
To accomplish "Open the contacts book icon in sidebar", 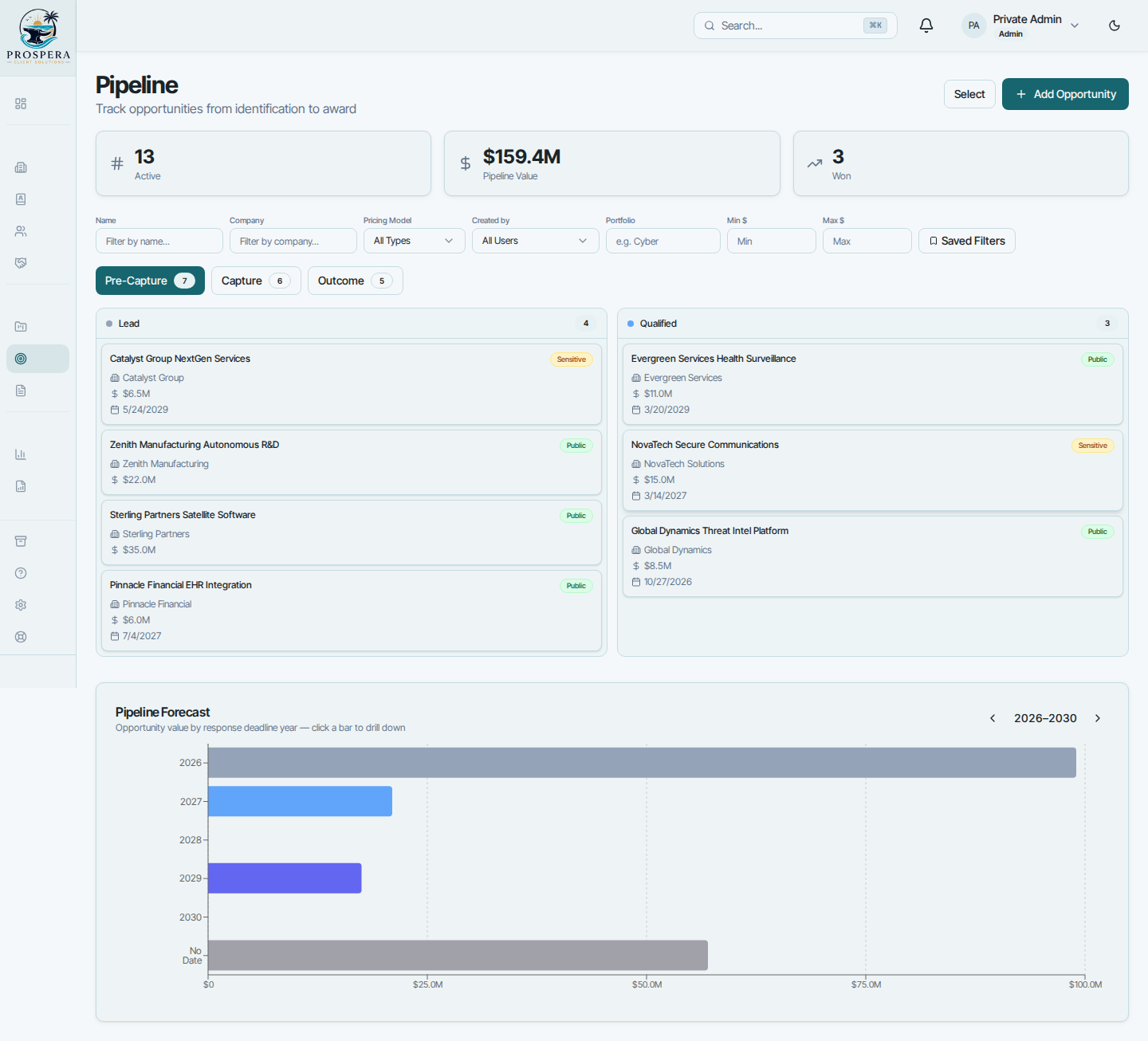I will [x=21, y=199].
